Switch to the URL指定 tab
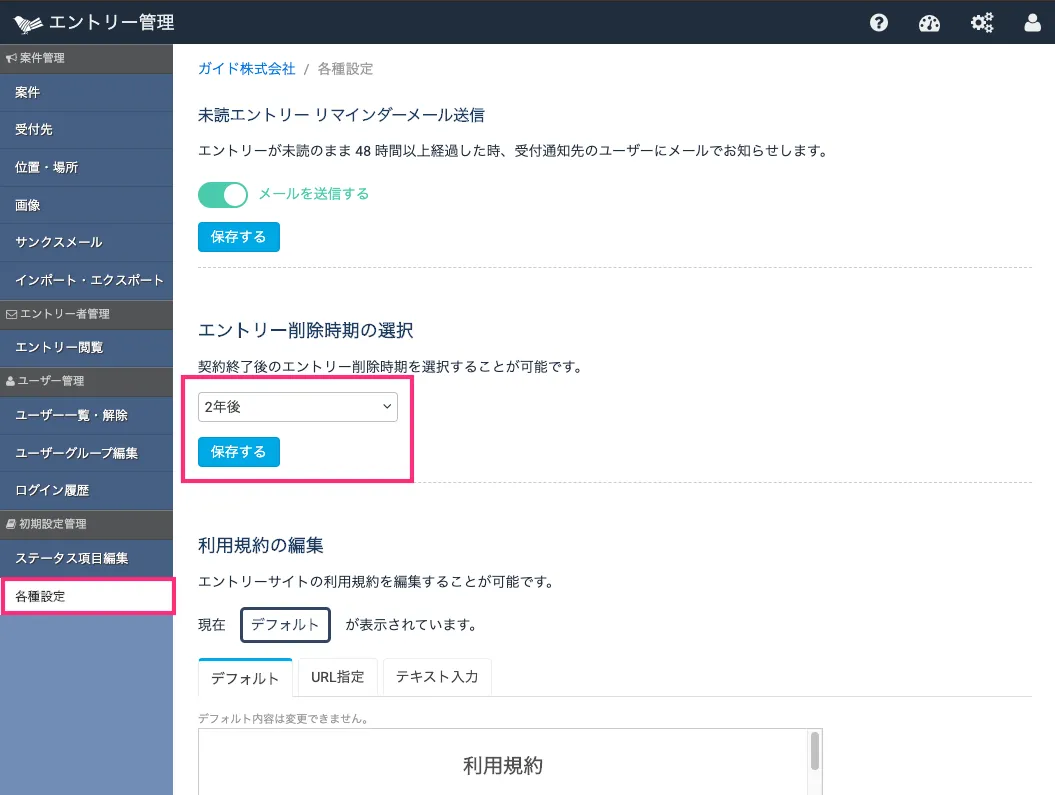This screenshot has height=795, width=1055. (x=337, y=677)
